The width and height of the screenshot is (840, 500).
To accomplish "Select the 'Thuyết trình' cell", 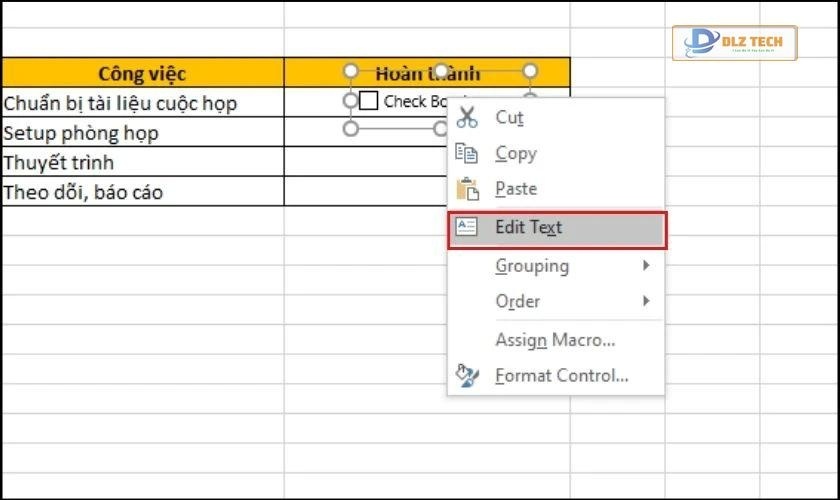I will pyautogui.click(x=142, y=162).
